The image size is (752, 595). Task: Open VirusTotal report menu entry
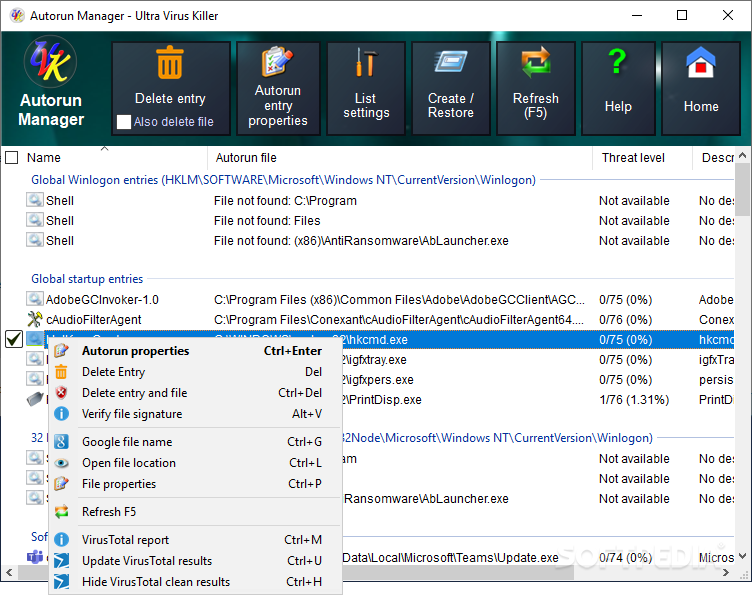pyautogui.click(x=196, y=539)
